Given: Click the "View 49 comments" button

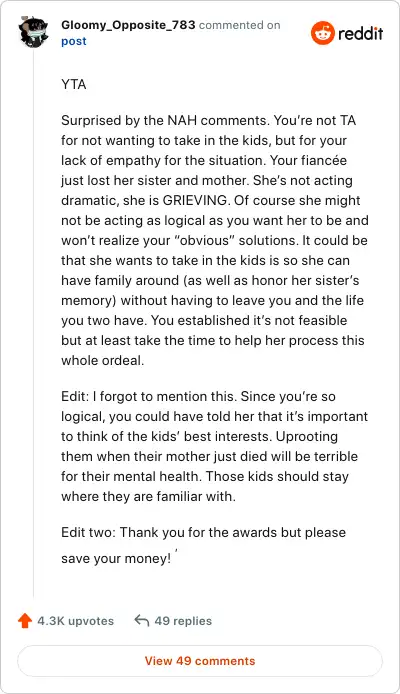Looking at the screenshot, I should click(200, 661).
